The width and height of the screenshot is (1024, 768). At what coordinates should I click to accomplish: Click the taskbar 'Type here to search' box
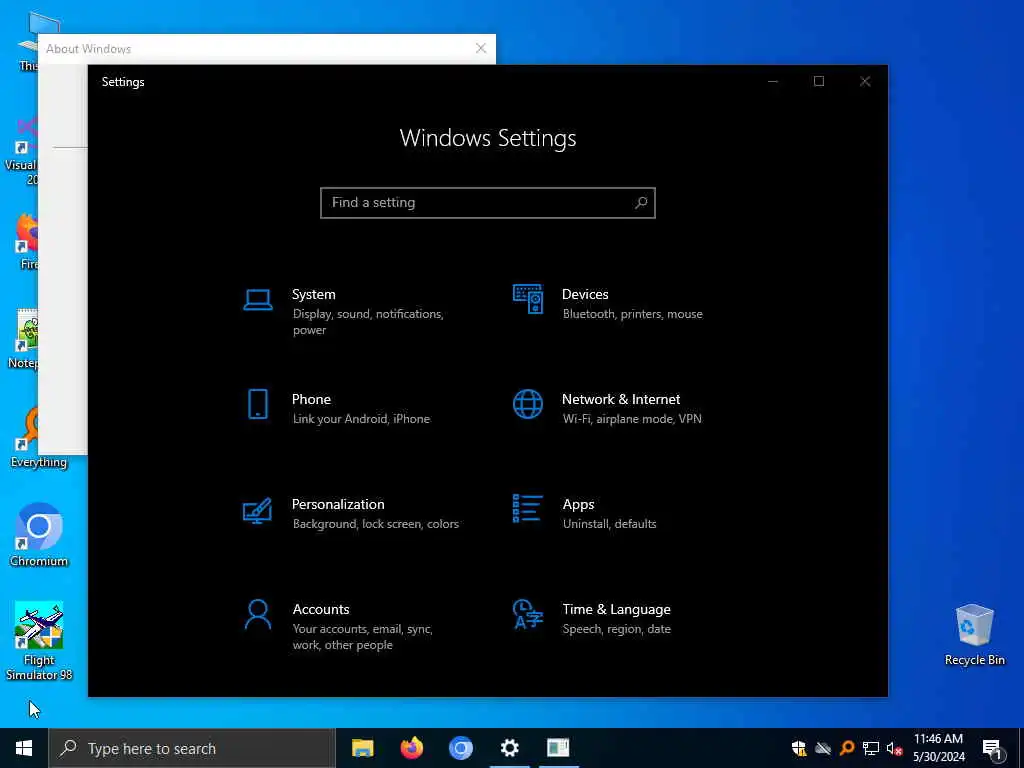(x=191, y=748)
